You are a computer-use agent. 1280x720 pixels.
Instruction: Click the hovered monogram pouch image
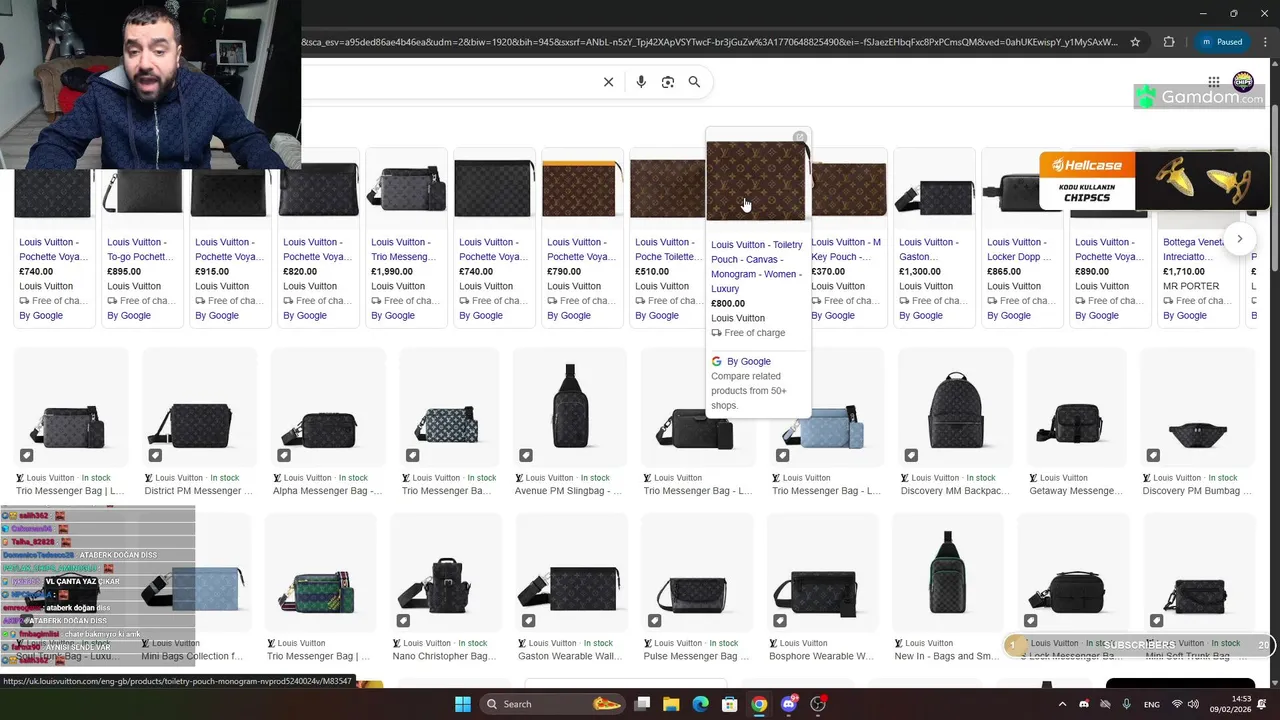coord(756,180)
